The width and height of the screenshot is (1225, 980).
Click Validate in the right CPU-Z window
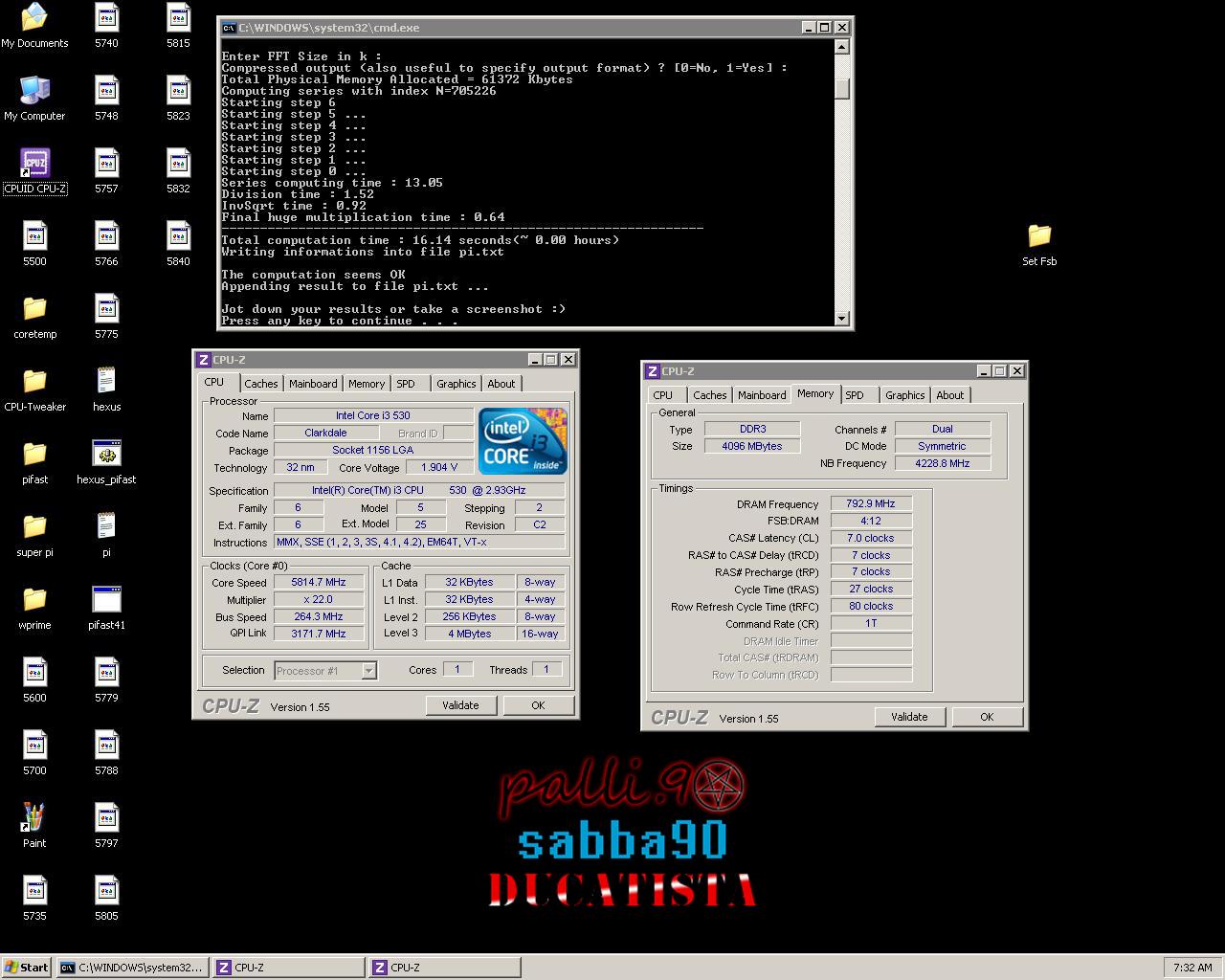(x=909, y=717)
